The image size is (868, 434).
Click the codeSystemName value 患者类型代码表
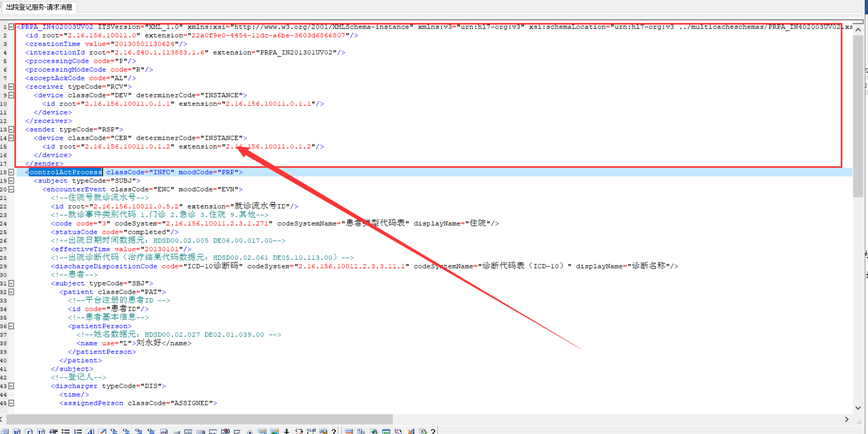pyautogui.click(x=376, y=224)
